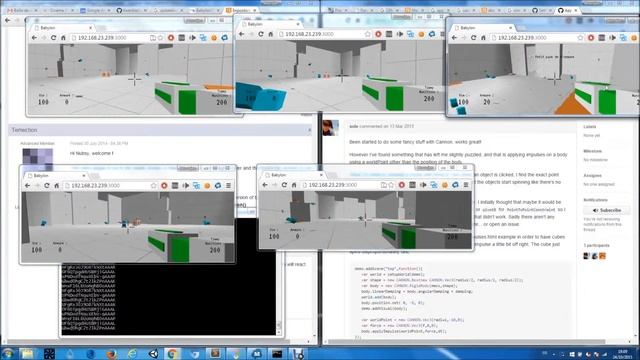
Task: Click horizontal scrollbar of left background browser
Action: 148,341
